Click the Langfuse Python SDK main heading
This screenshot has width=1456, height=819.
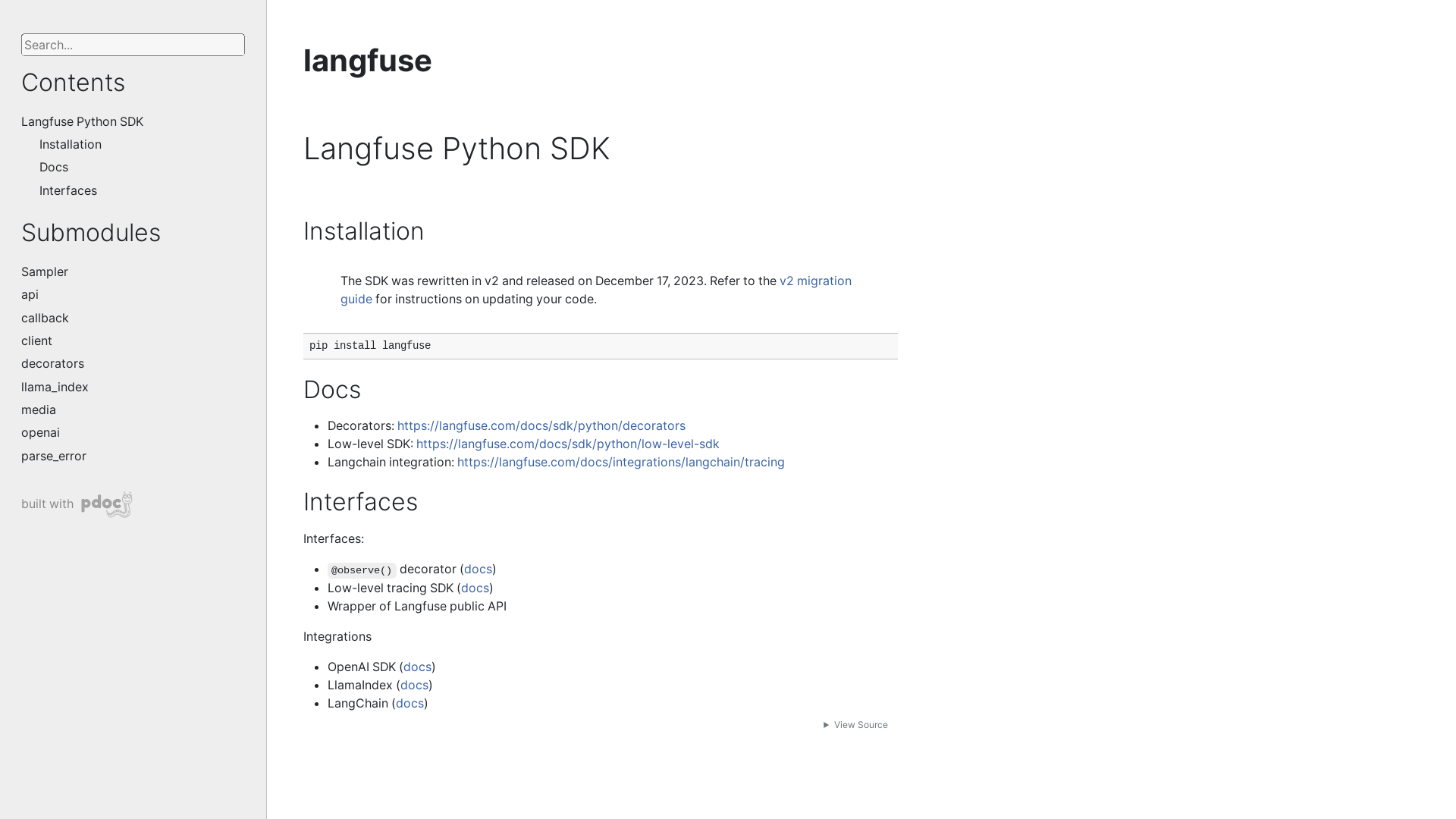pos(457,149)
